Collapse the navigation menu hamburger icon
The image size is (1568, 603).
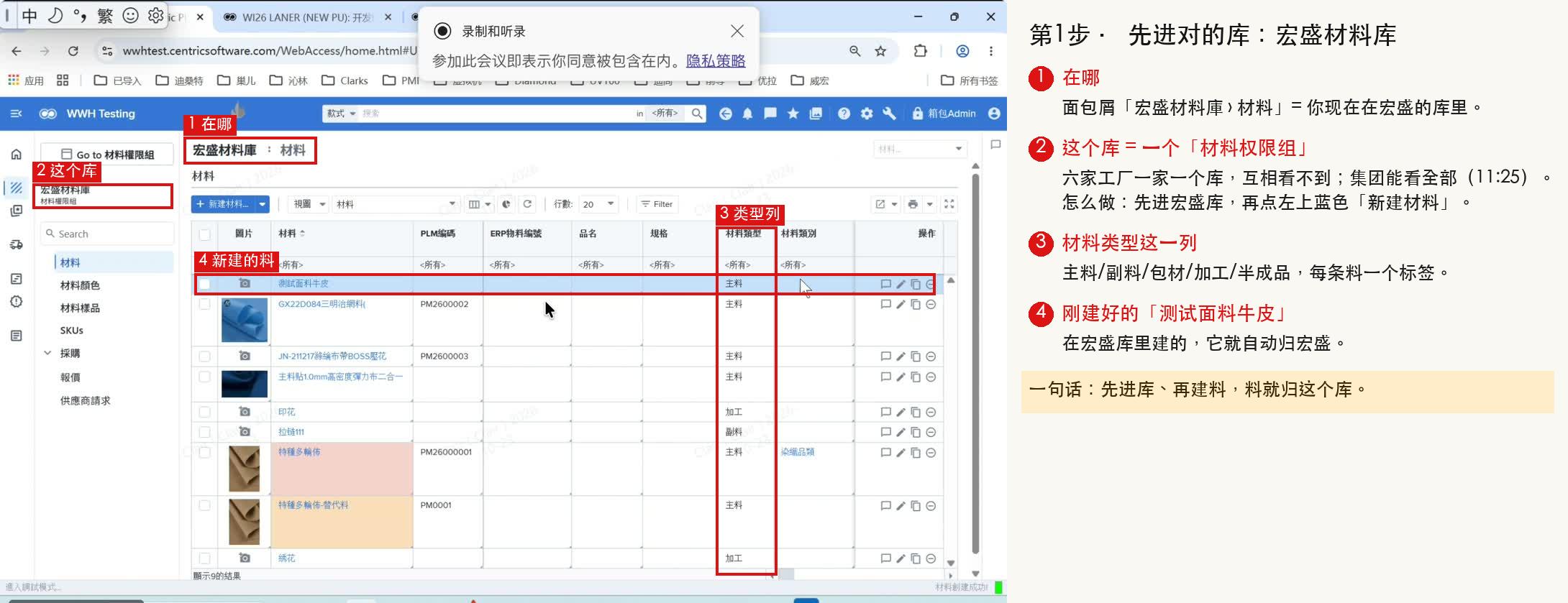tap(17, 114)
